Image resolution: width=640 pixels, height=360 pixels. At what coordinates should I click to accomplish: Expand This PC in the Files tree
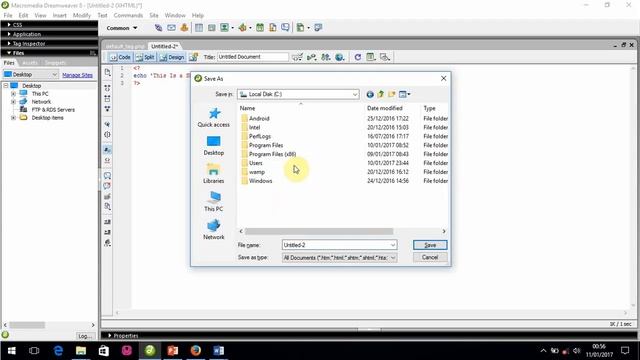click(x=13, y=94)
